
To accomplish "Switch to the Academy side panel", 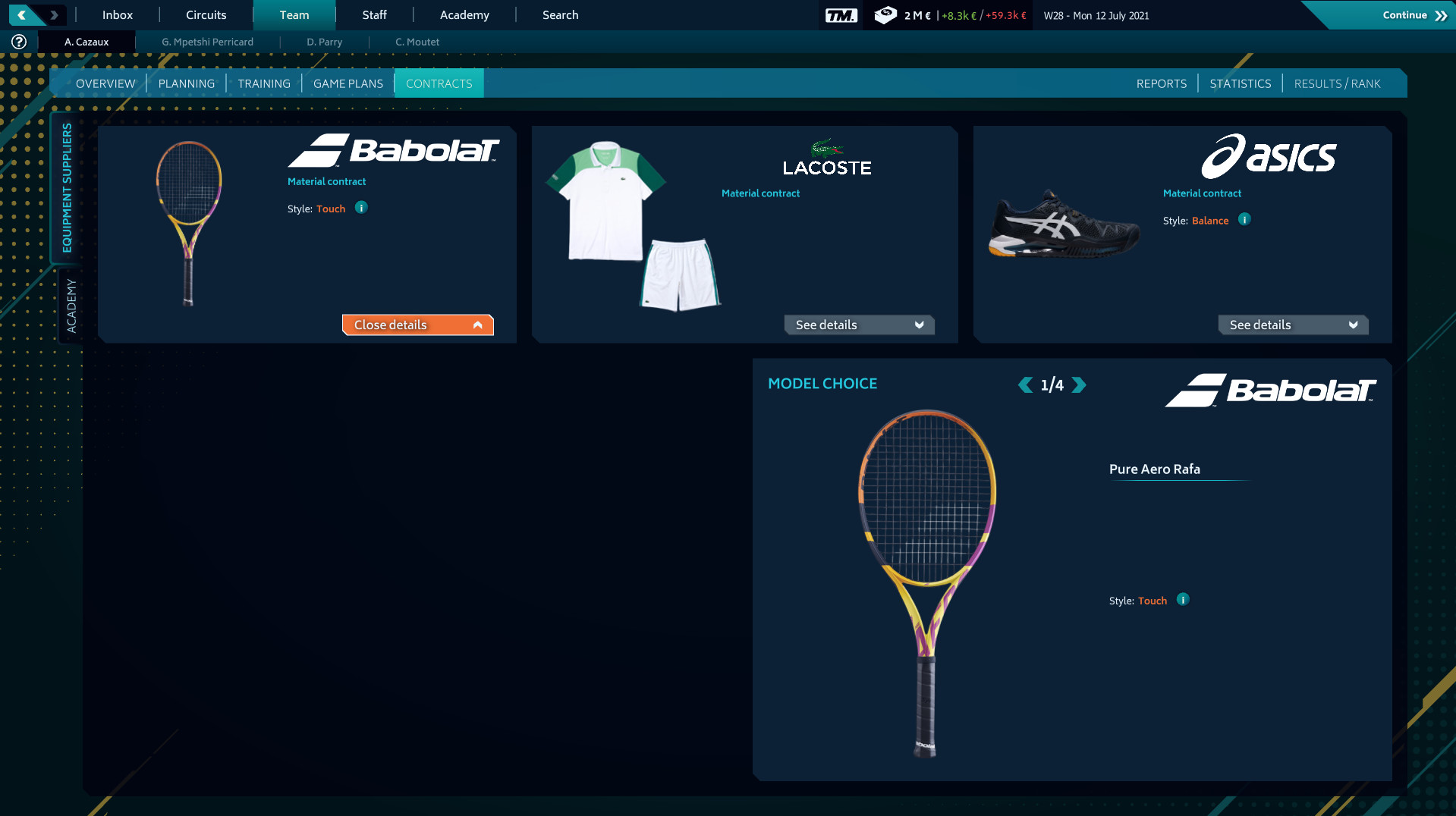I will (x=71, y=303).
